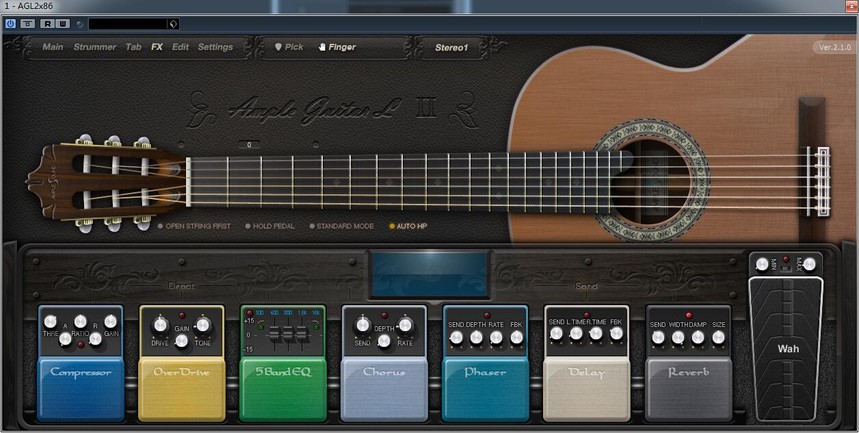This screenshot has width=859, height=433.
Task: Stomp the Delay pedal footswitch
Action: coord(586,390)
